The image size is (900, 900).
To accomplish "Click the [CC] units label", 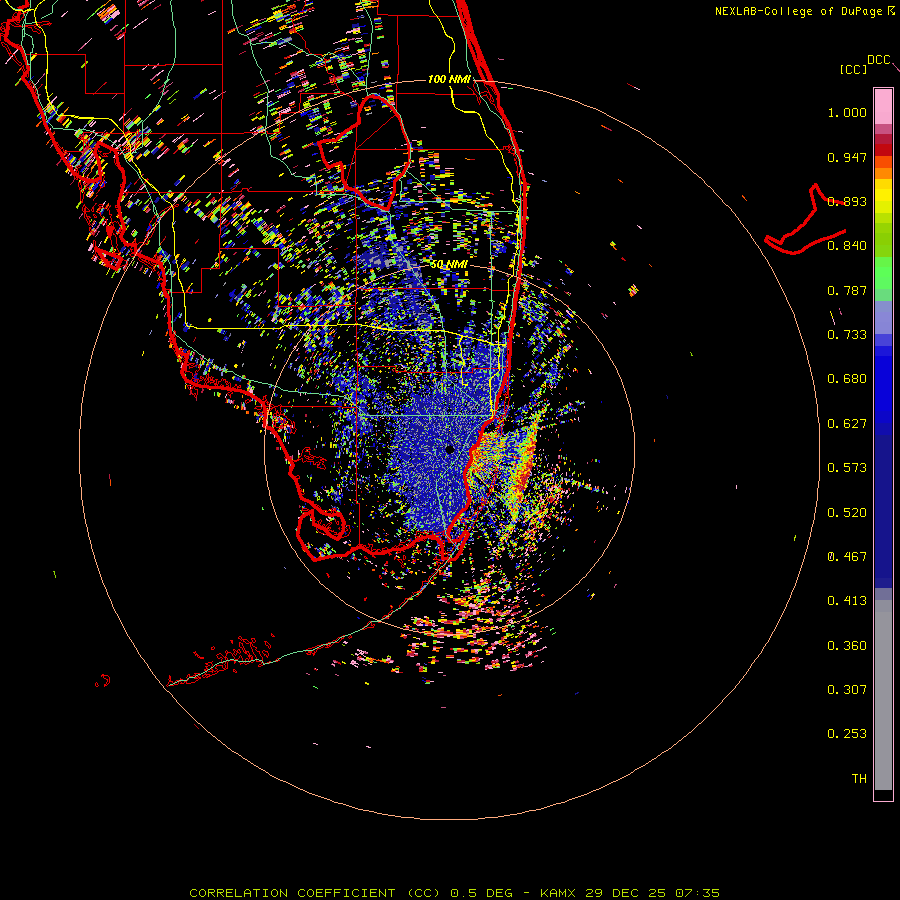I will click(x=854, y=70).
